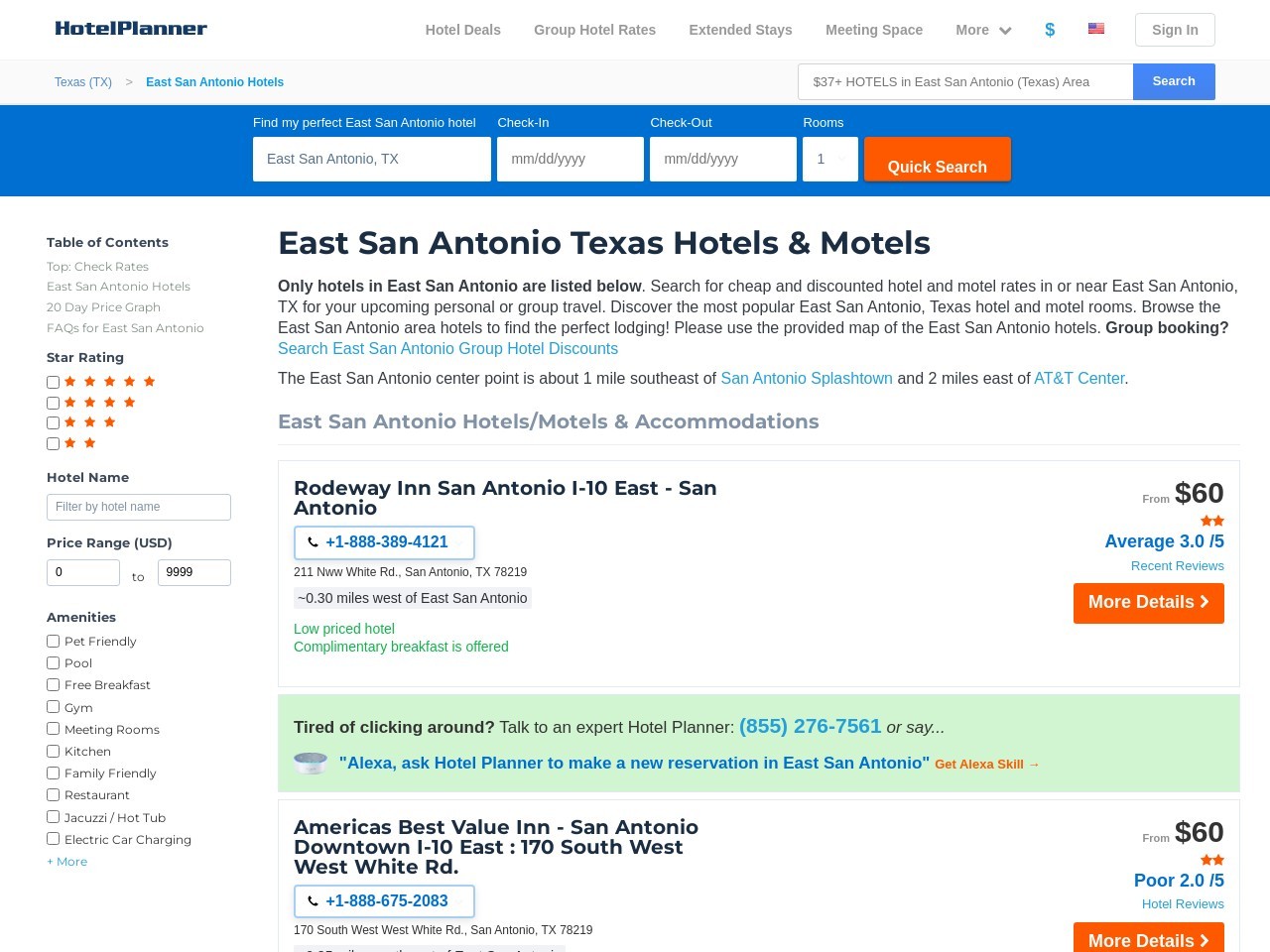This screenshot has height=952, width=1270.
Task: Select the Hotel Deals menu item
Action: click(x=462, y=30)
